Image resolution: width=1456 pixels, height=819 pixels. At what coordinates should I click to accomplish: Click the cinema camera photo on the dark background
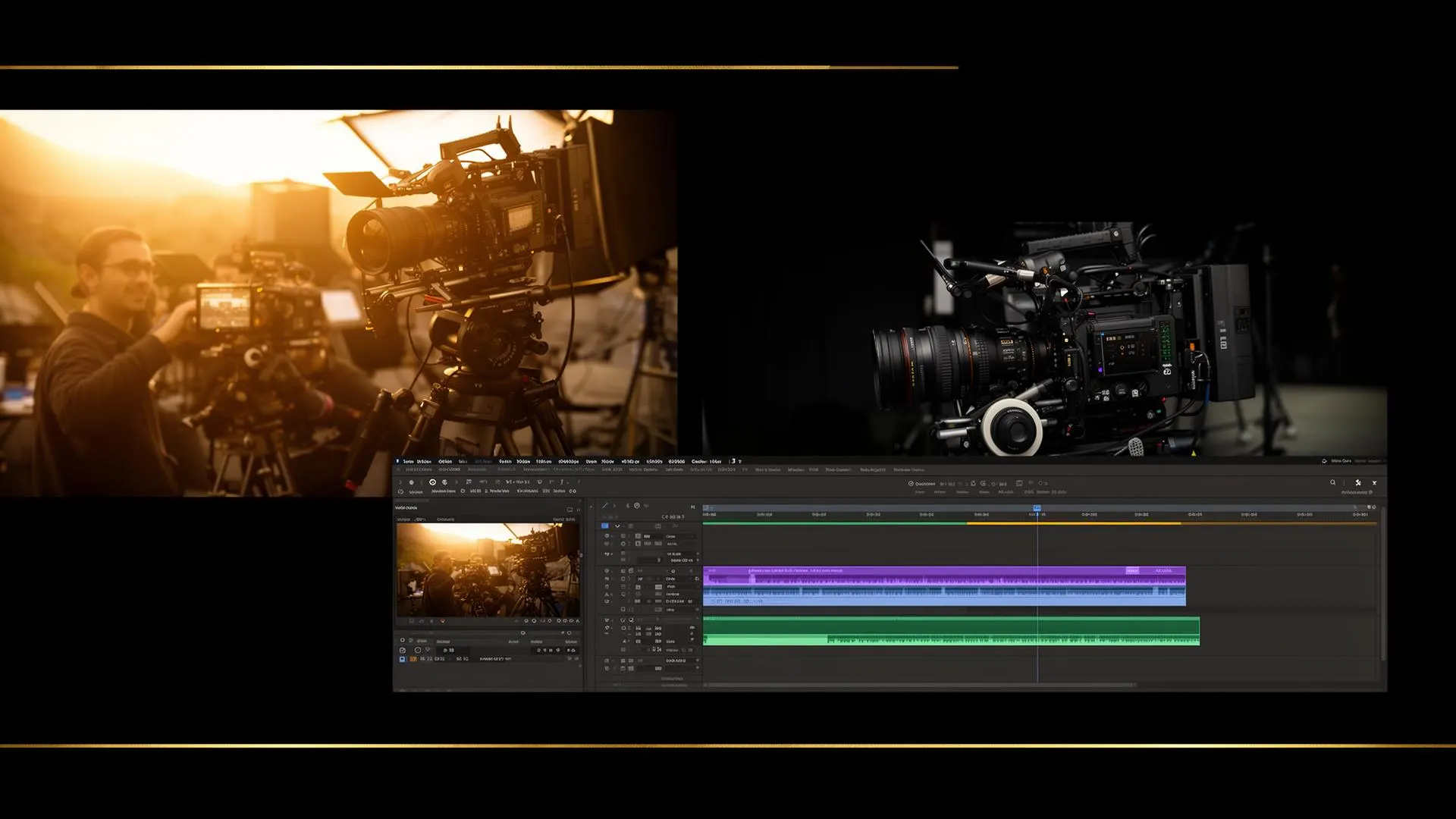(x=1045, y=339)
